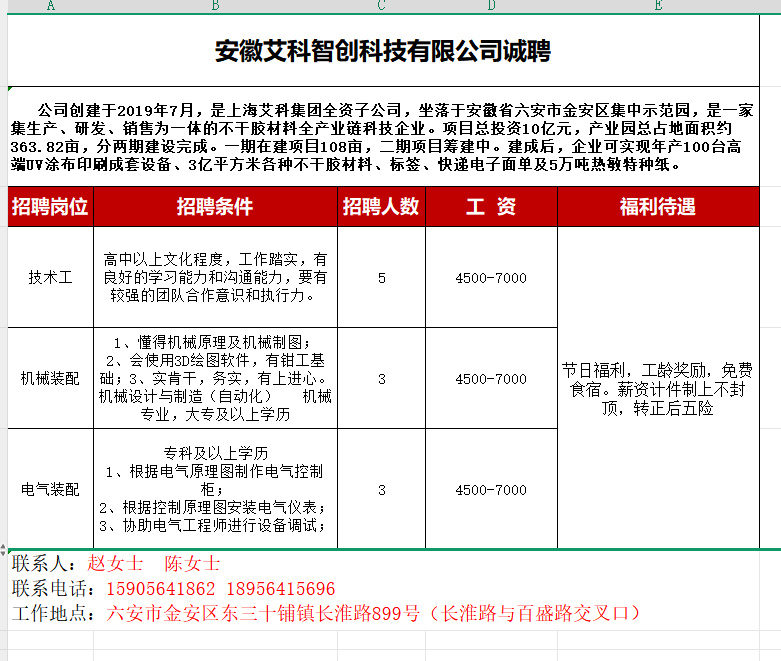Click the 工资 header cell
This screenshot has height=661, width=781.
pyautogui.click(x=490, y=207)
